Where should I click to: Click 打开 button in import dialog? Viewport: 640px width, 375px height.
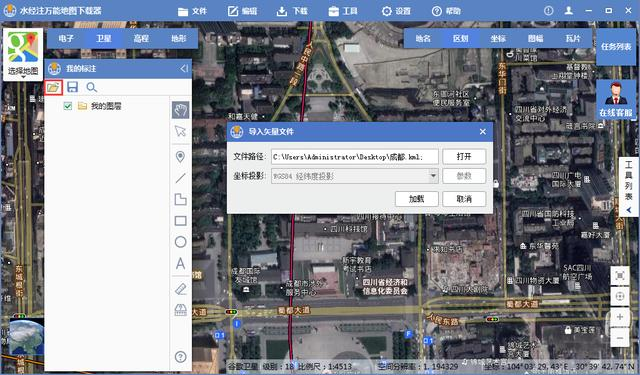(x=464, y=157)
